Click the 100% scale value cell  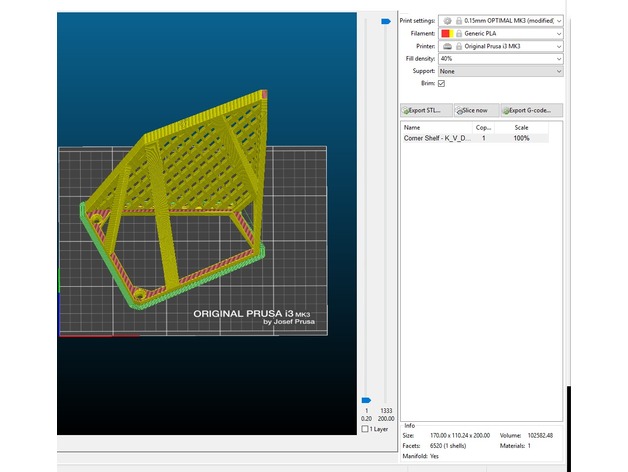tap(521, 138)
